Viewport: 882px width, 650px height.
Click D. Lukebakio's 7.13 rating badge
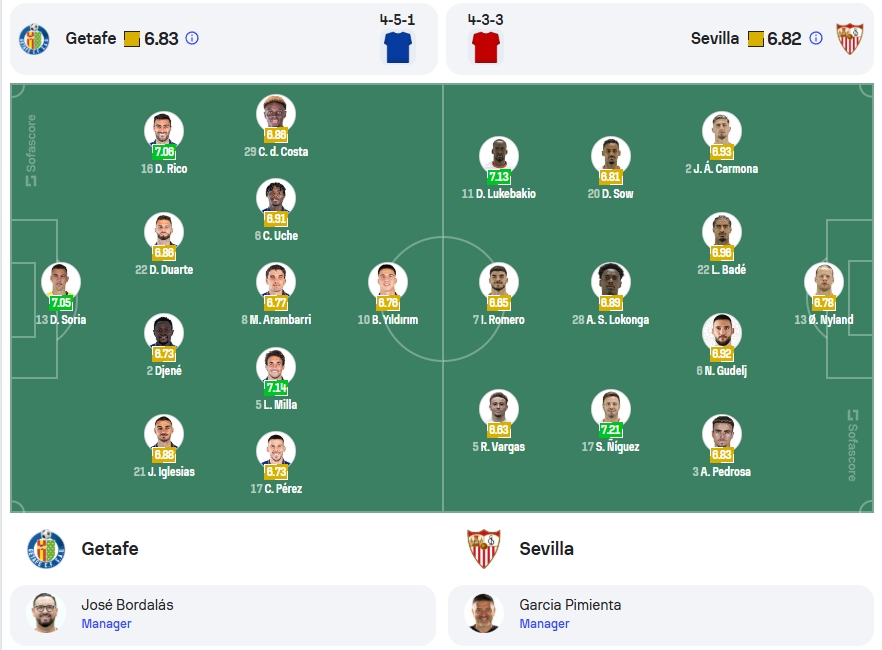499,177
